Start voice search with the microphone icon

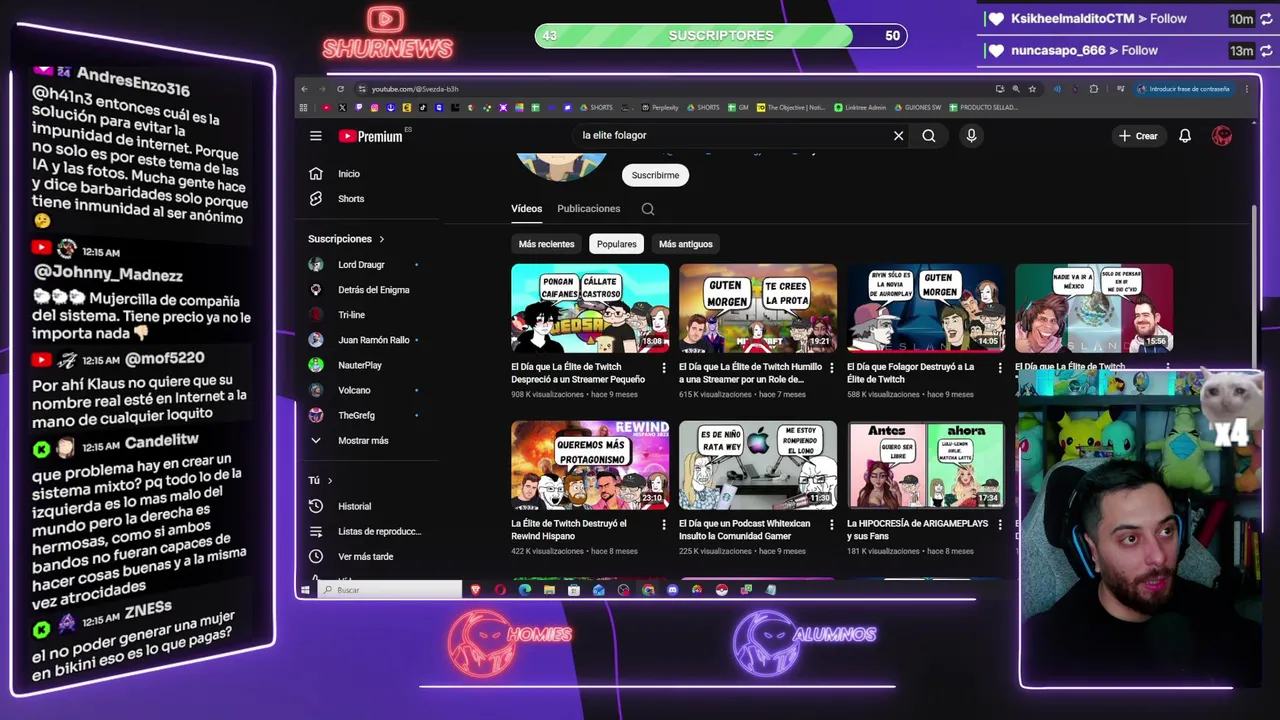(971, 136)
